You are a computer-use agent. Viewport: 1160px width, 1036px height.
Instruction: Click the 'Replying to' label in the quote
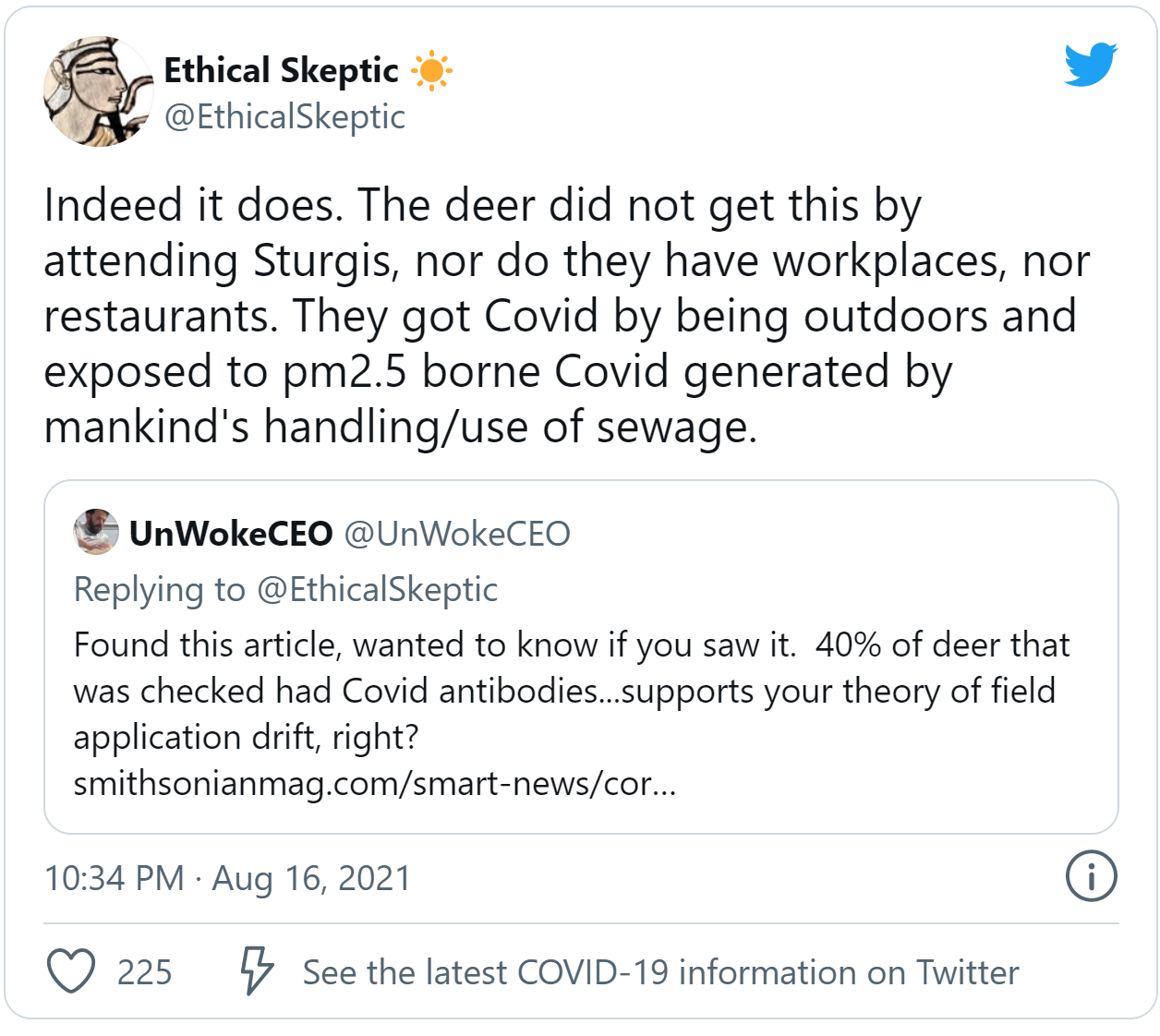point(159,589)
